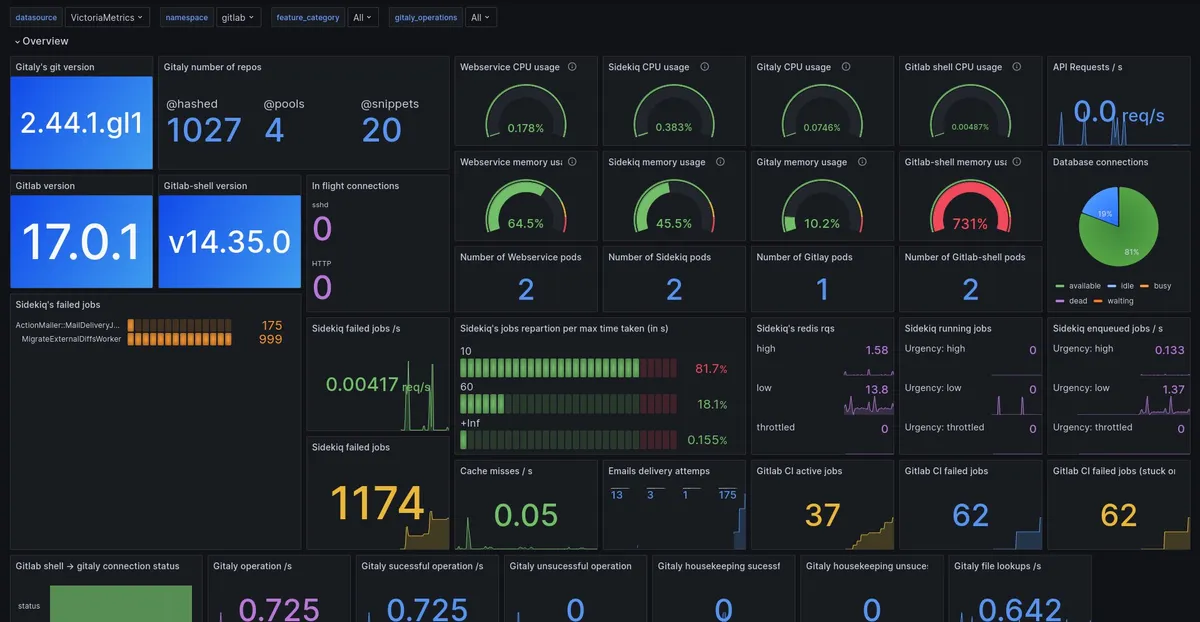Click the 731% Gitlab-shell memory gauge value
This screenshot has width=1200, height=622.
(x=970, y=224)
